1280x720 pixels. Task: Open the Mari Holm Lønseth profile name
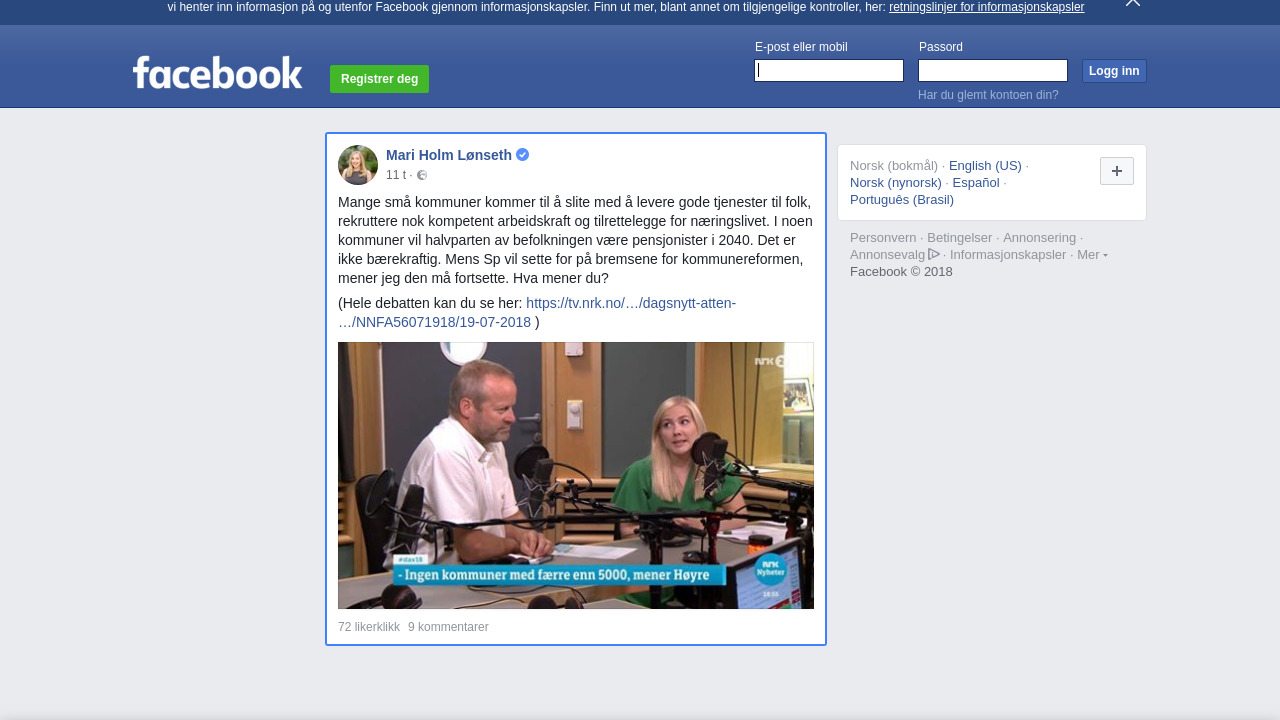(448, 155)
